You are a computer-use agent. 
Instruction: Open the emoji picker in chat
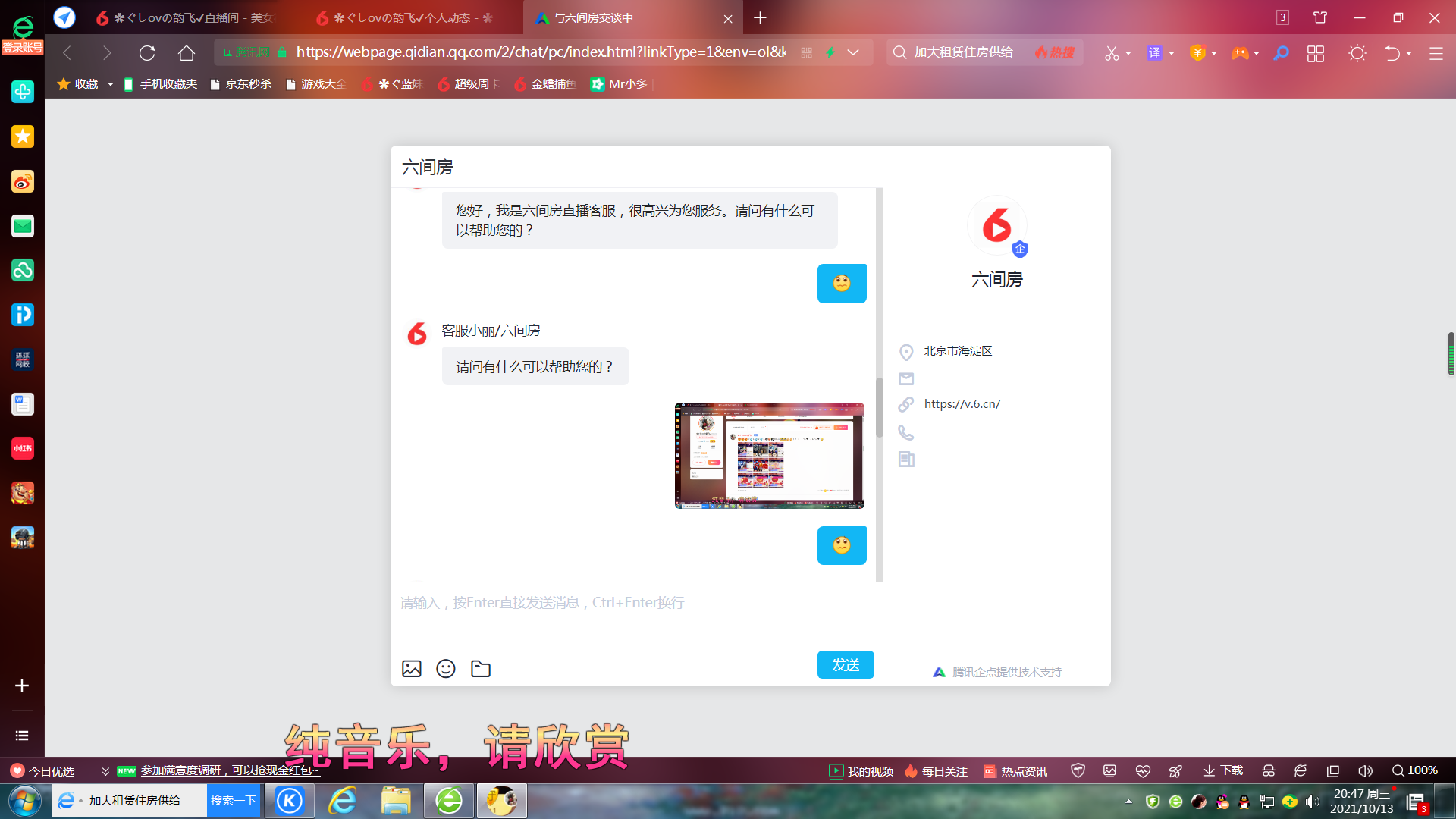[x=446, y=669]
